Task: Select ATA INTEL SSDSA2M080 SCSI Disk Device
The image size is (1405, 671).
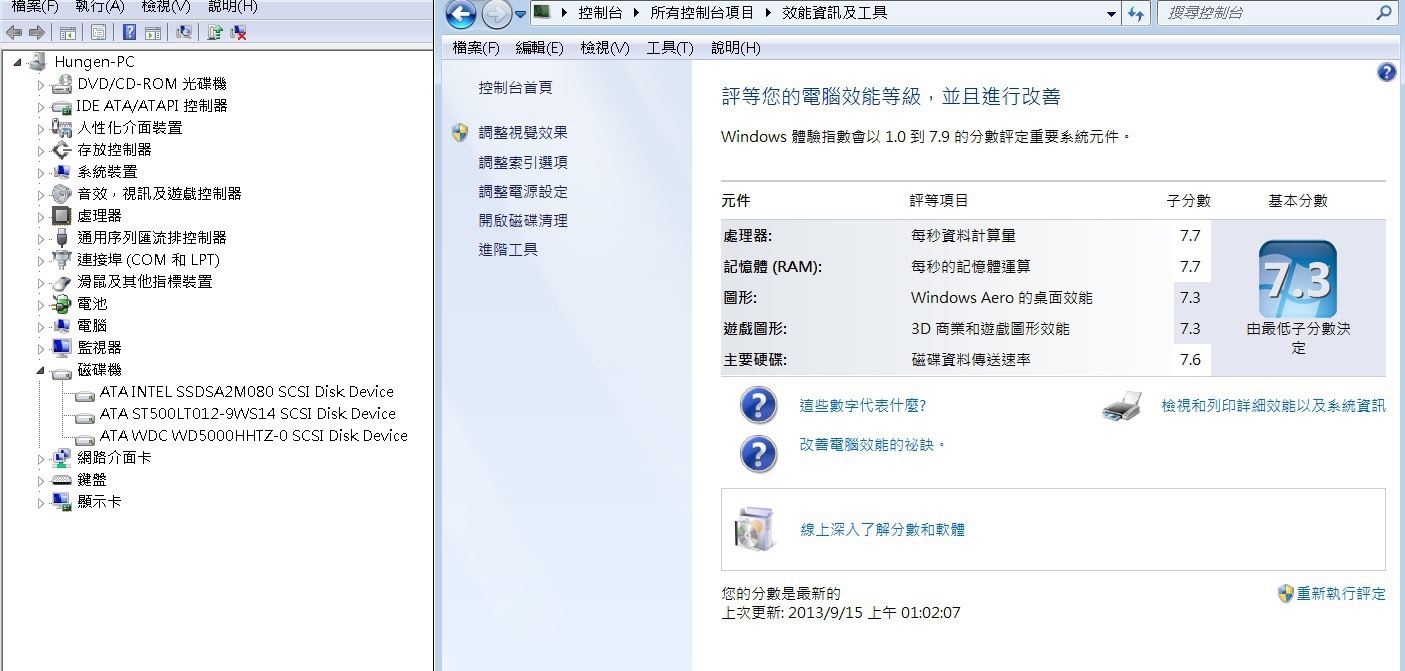Action: pos(247,392)
